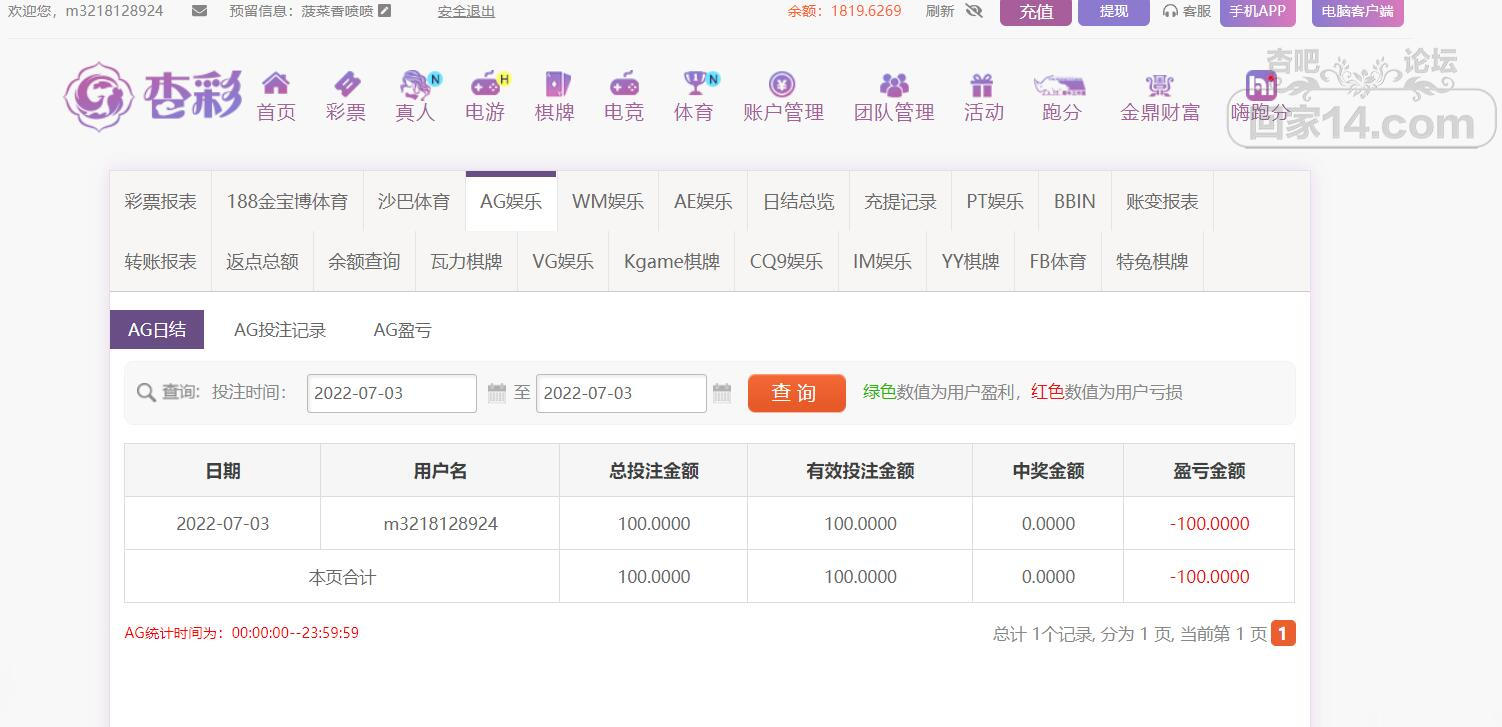Click the 安全退出 logout link
The width and height of the screenshot is (1502, 727).
466,11
